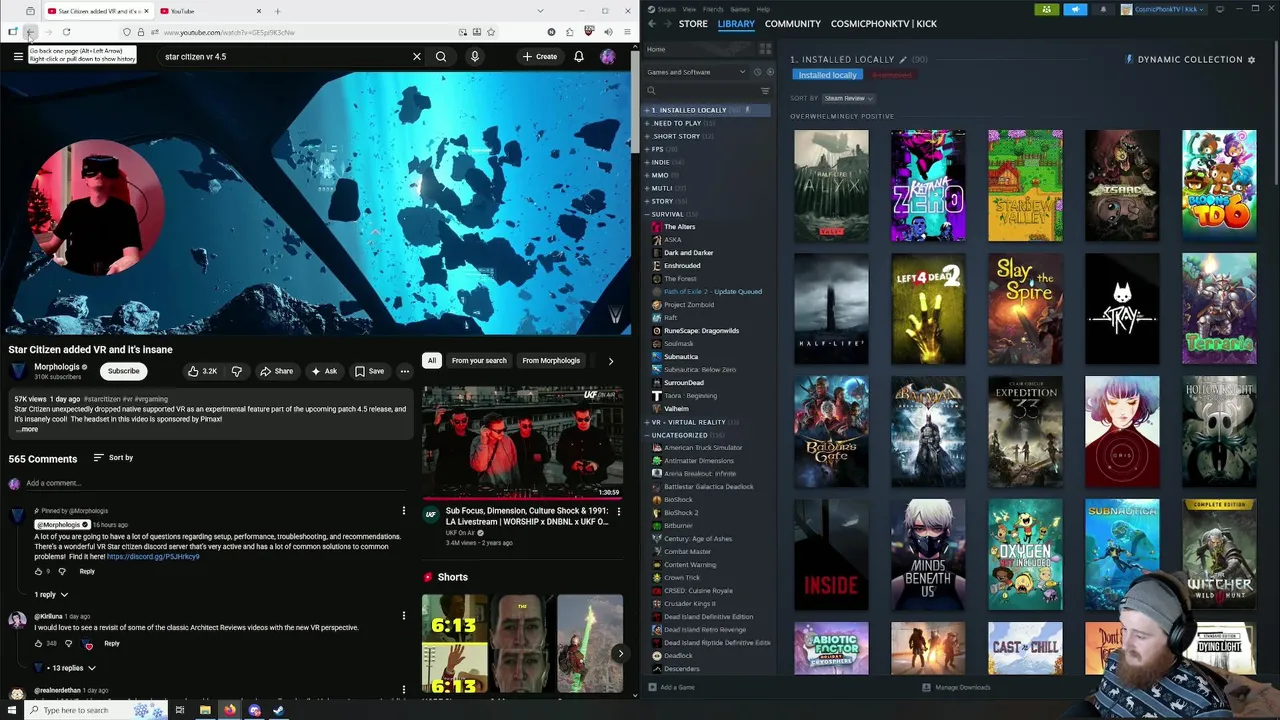The image size is (1280, 720).
Task: Click the Share button under video
Action: [x=277, y=371]
